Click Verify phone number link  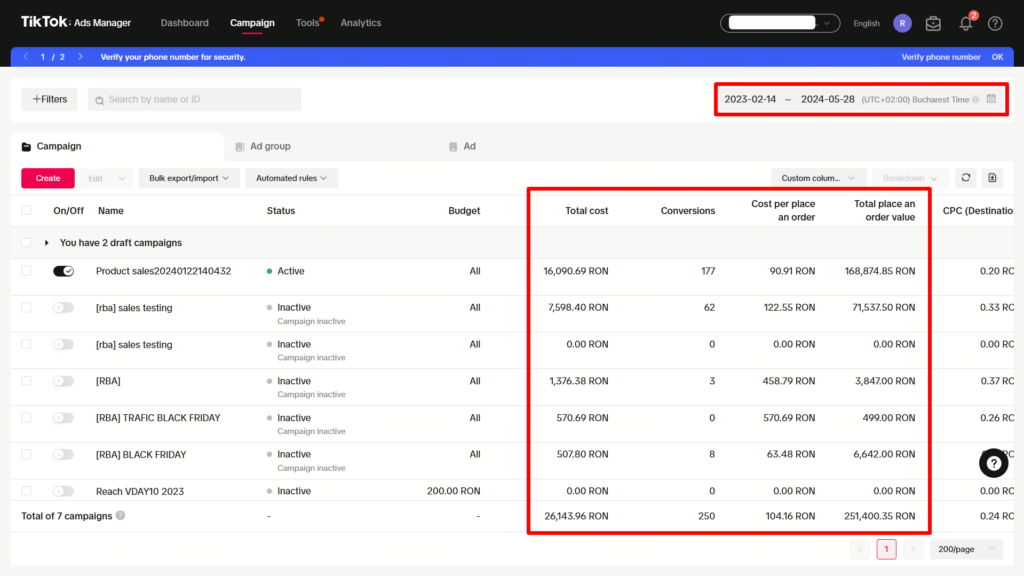click(x=941, y=57)
